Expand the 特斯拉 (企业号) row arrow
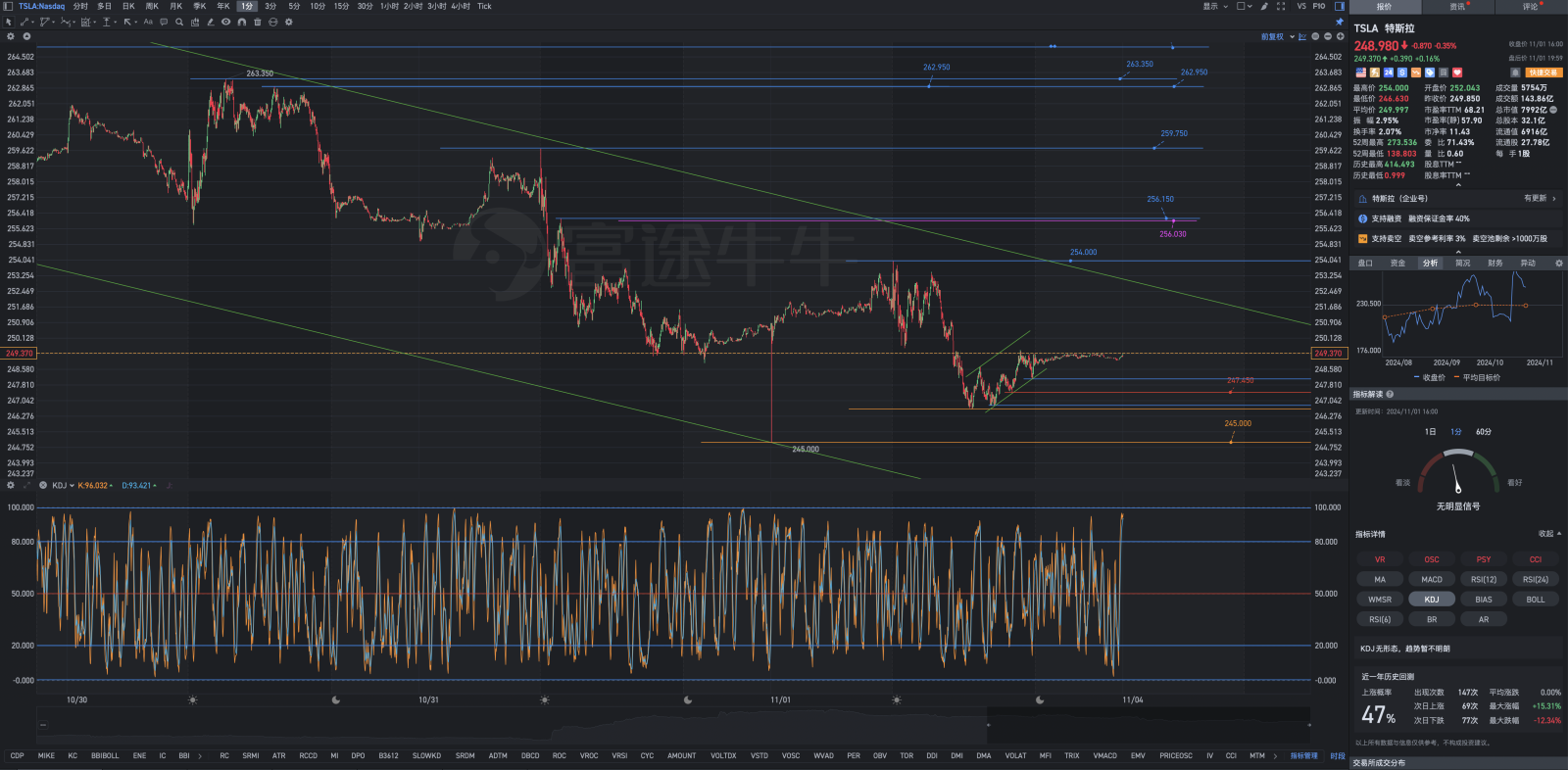Viewport: 1568px width, 770px height. [1554, 198]
